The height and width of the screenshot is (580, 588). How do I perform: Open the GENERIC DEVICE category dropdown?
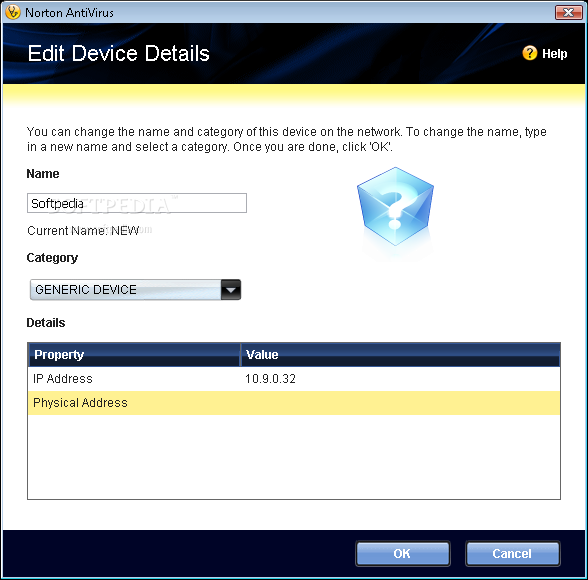[x=135, y=289]
